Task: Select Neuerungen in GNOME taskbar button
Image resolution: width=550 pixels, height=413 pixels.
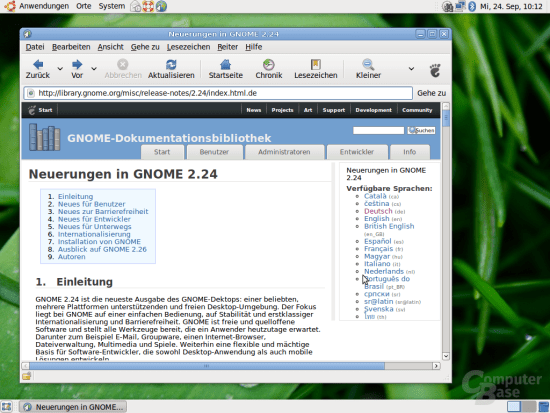Action: click(73, 407)
